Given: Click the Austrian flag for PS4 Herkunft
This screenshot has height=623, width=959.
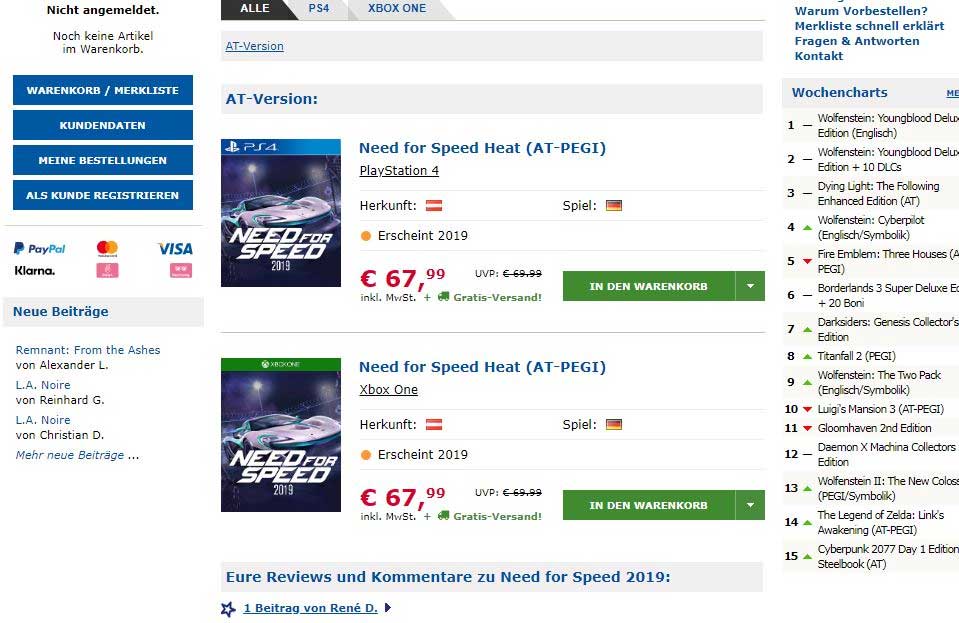Looking at the screenshot, I should [434, 205].
